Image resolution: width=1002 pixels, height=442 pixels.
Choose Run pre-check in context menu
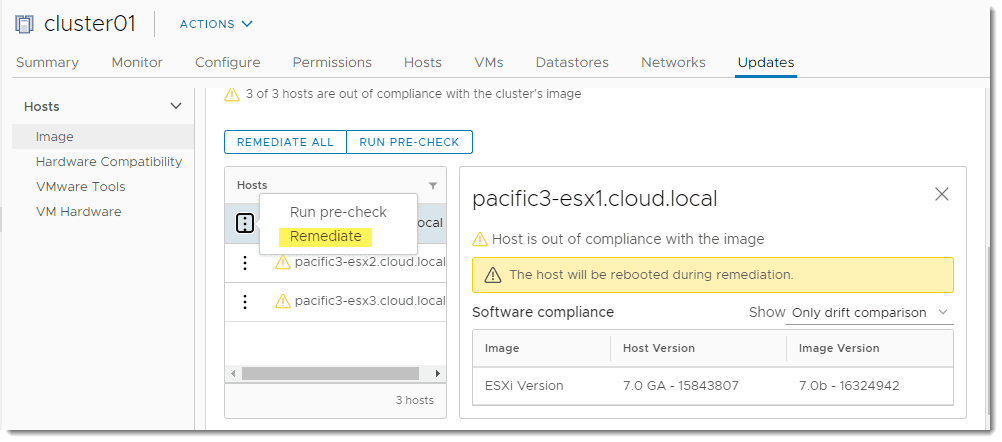338,212
